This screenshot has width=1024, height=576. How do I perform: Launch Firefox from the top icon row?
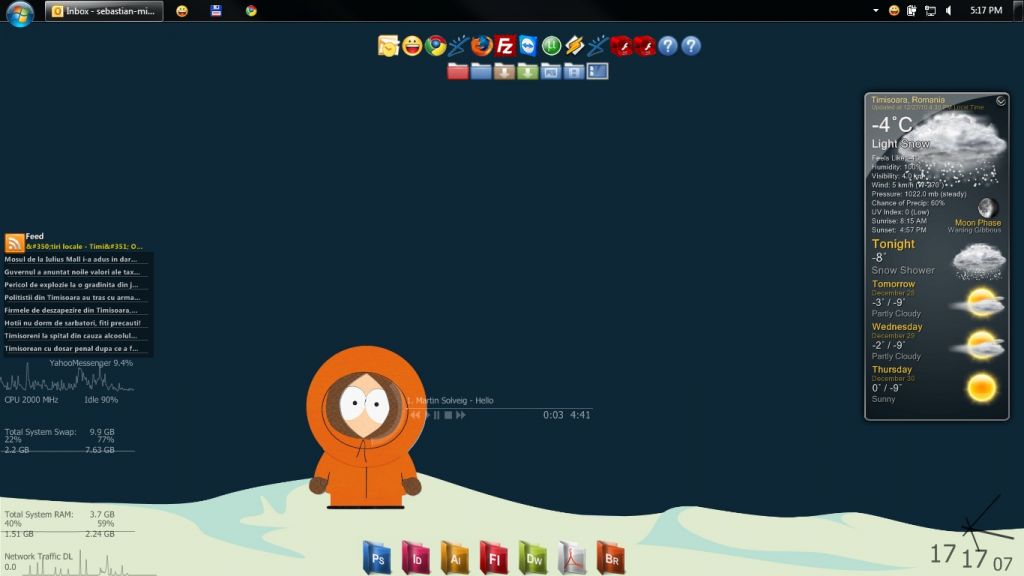pos(482,46)
